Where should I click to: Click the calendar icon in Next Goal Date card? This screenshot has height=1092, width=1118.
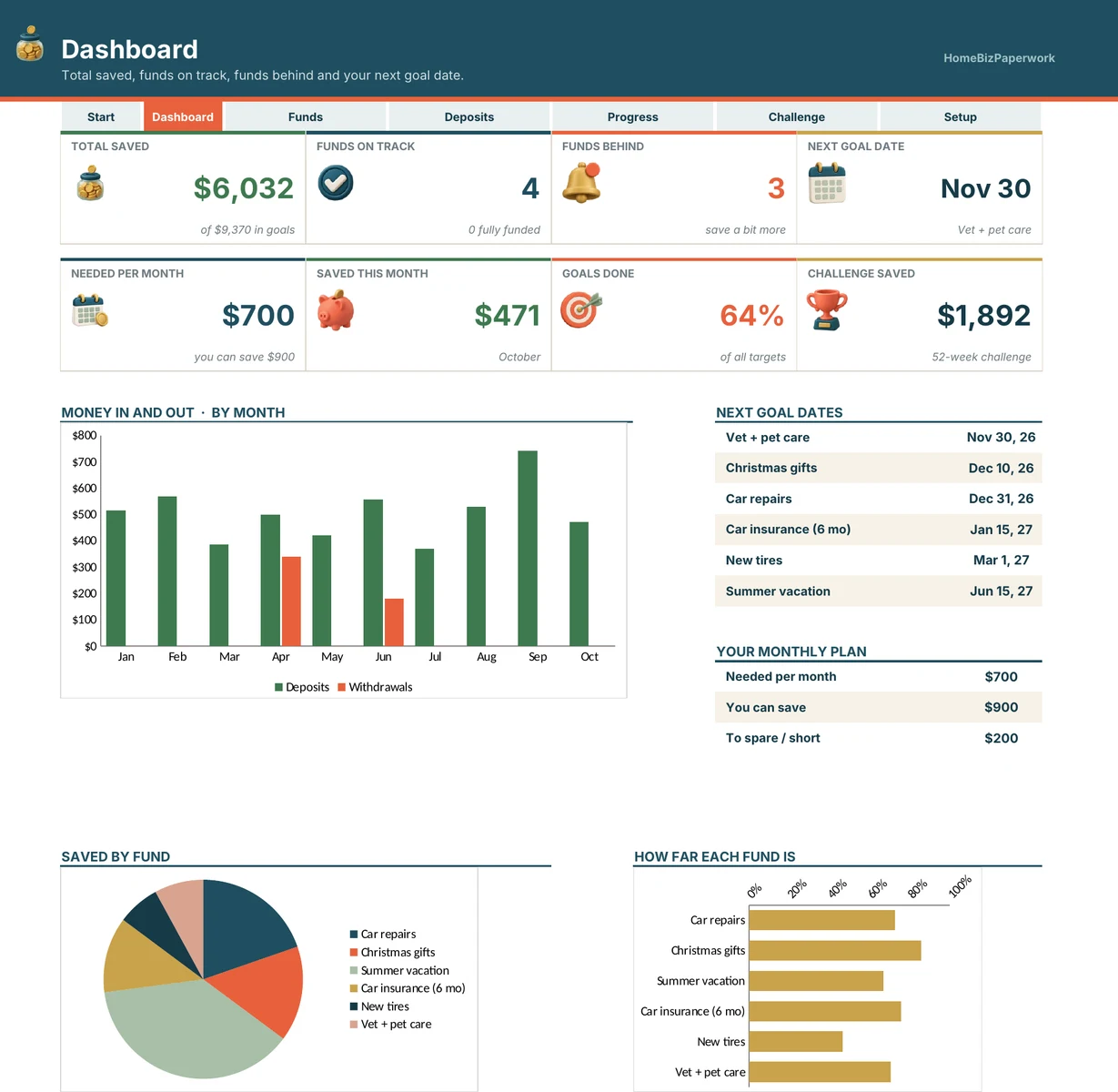click(x=827, y=183)
